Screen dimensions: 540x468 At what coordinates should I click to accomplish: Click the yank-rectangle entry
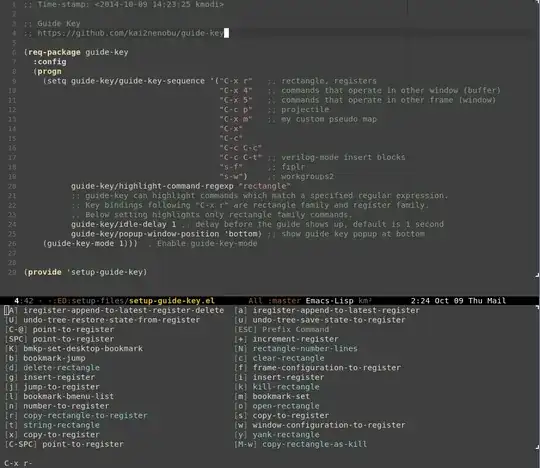(277, 435)
